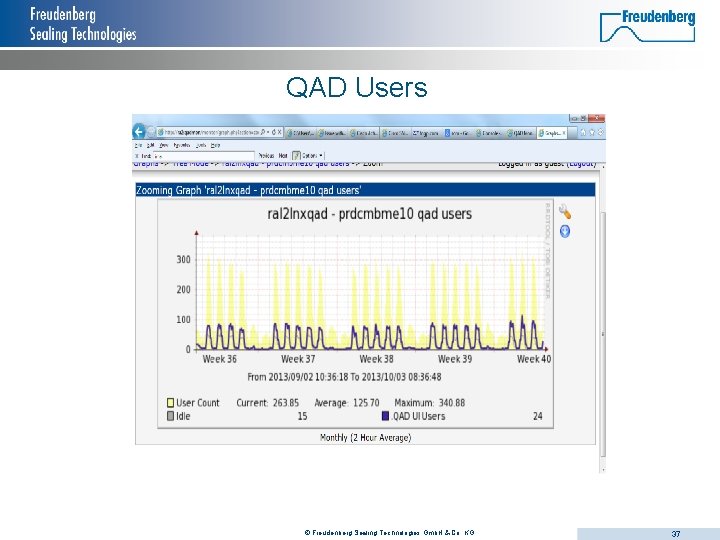This screenshot has width=720, height=540.
Task: Click the QAD UI Users value '24'
Action: (x=538, y=416)
